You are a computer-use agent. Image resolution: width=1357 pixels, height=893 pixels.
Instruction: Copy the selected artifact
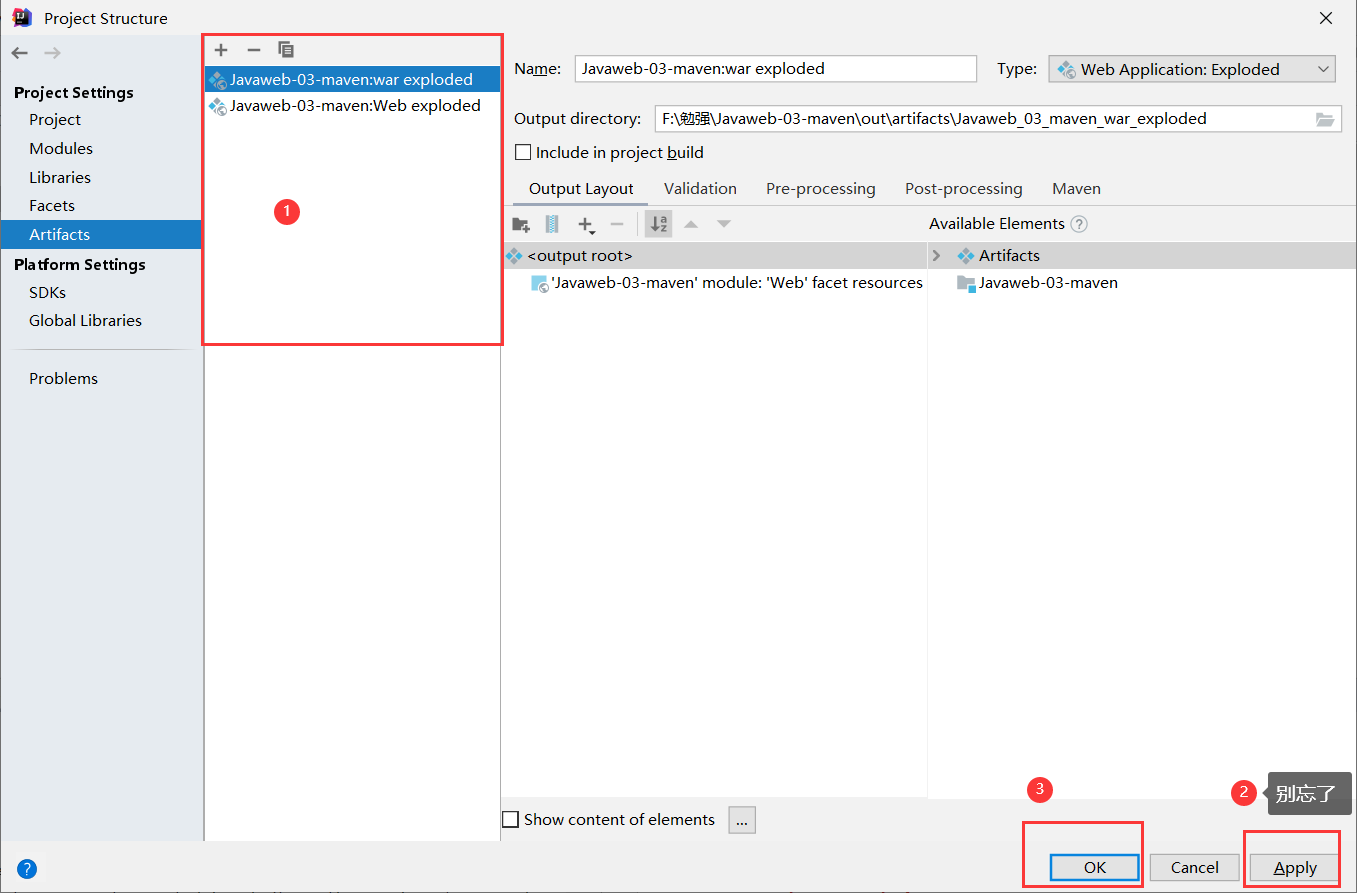tap(286, 50)
